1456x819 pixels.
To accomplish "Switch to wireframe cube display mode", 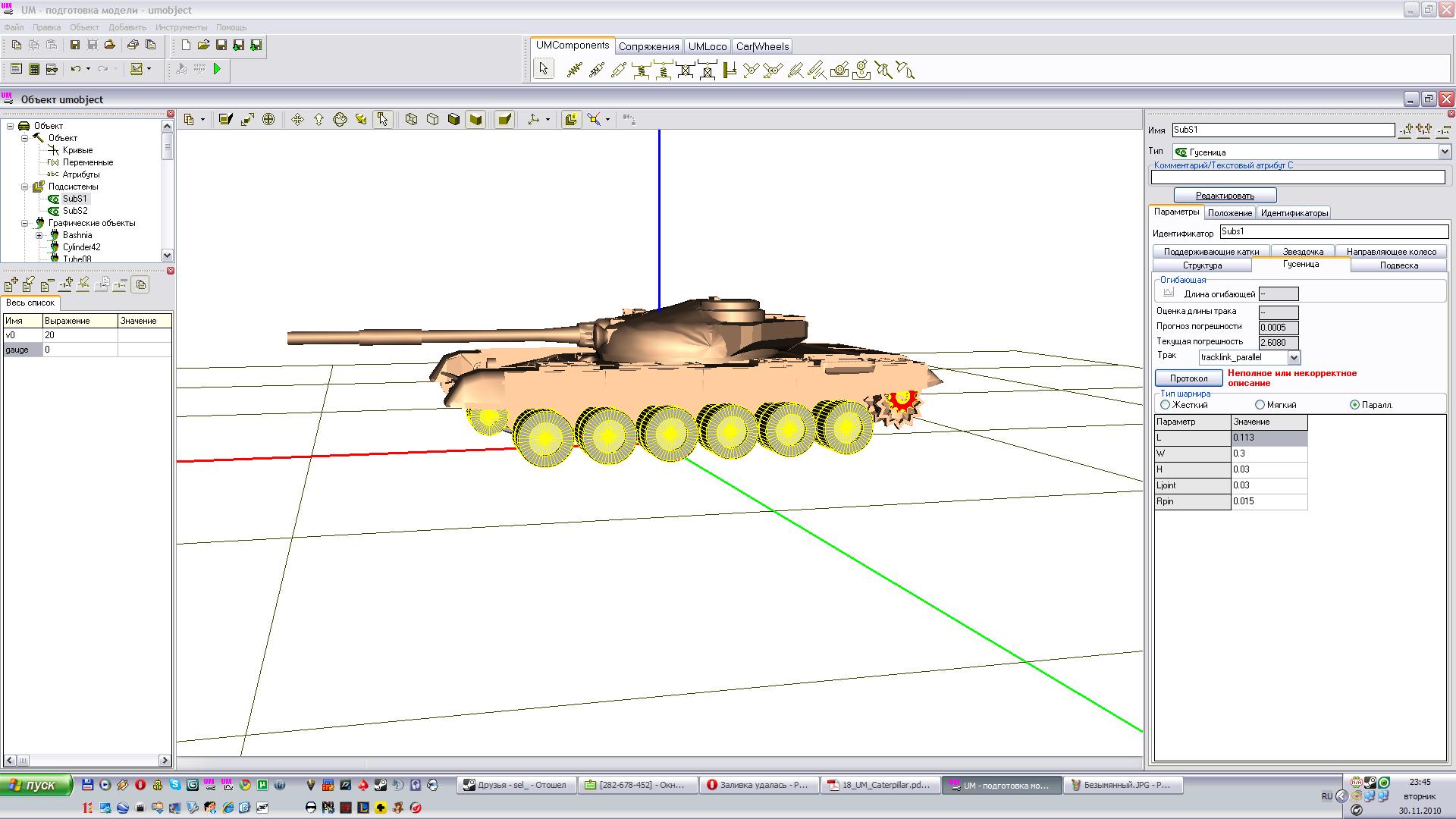I will click(x=411, y=120).
